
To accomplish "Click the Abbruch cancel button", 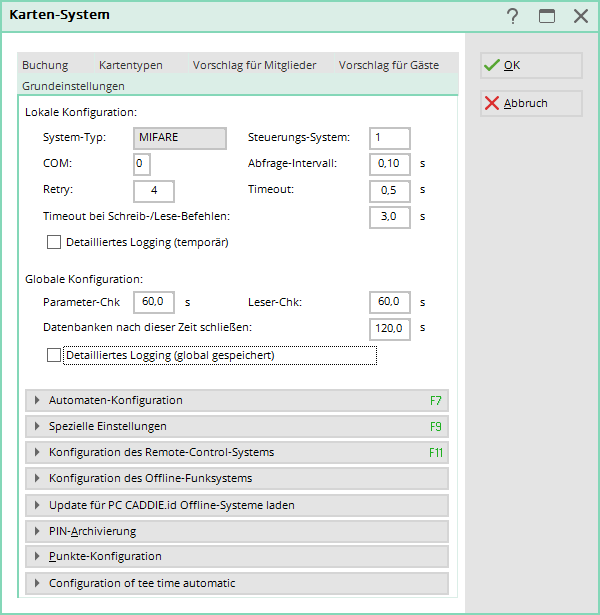I will coord(531,103).
